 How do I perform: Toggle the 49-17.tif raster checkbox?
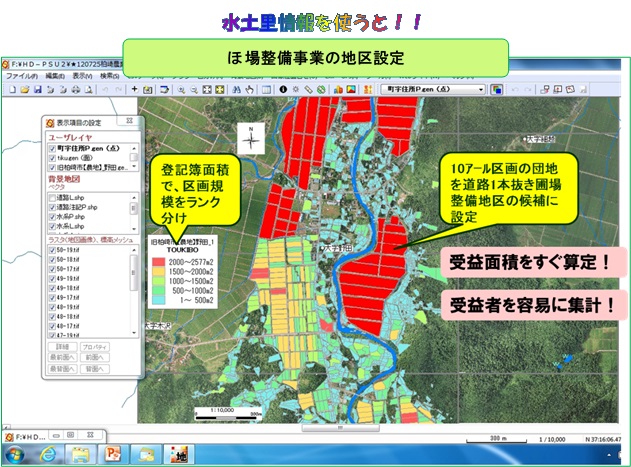52,298
